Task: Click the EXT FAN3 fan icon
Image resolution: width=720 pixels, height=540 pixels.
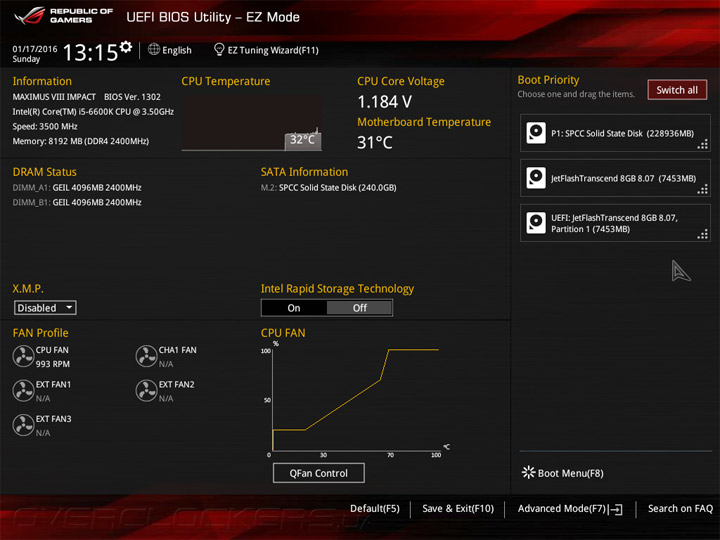Action: [23, 425]
